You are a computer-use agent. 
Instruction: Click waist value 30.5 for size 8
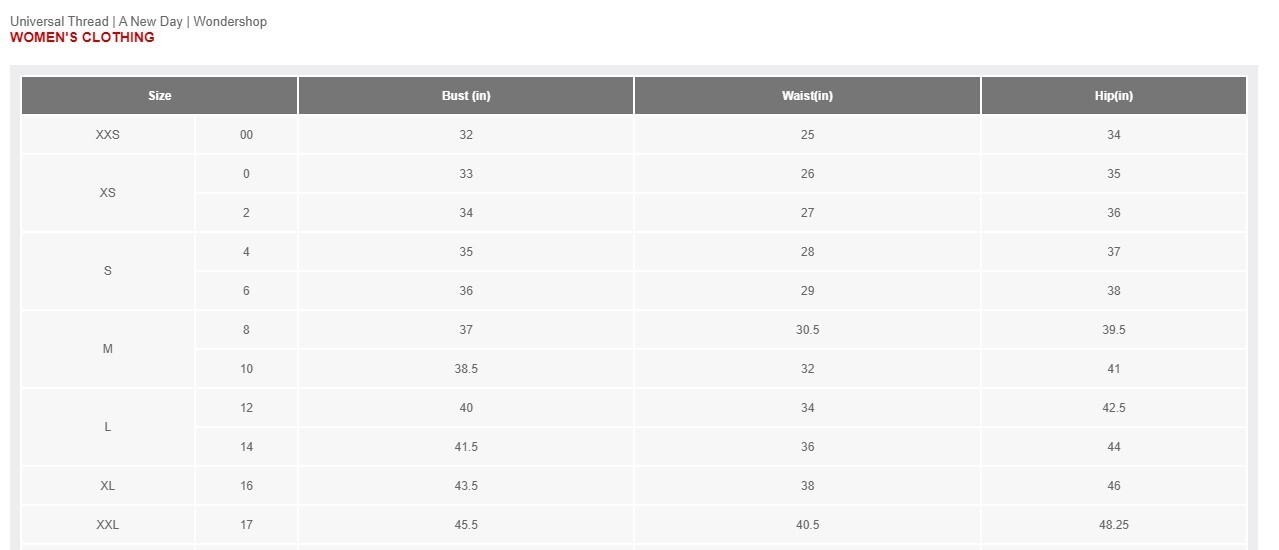click(807, 330)
